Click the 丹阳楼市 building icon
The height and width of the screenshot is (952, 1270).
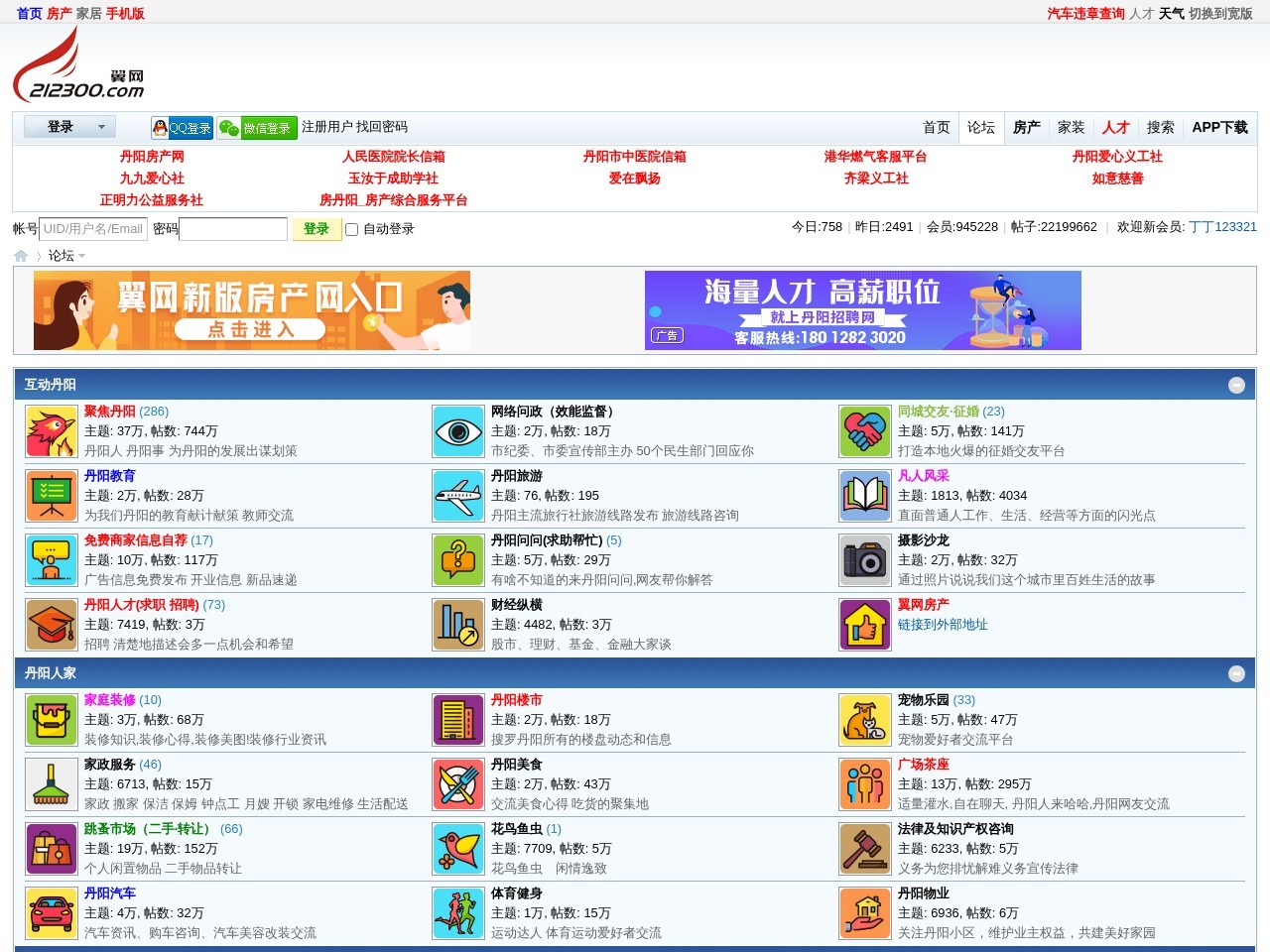(458, 720)
